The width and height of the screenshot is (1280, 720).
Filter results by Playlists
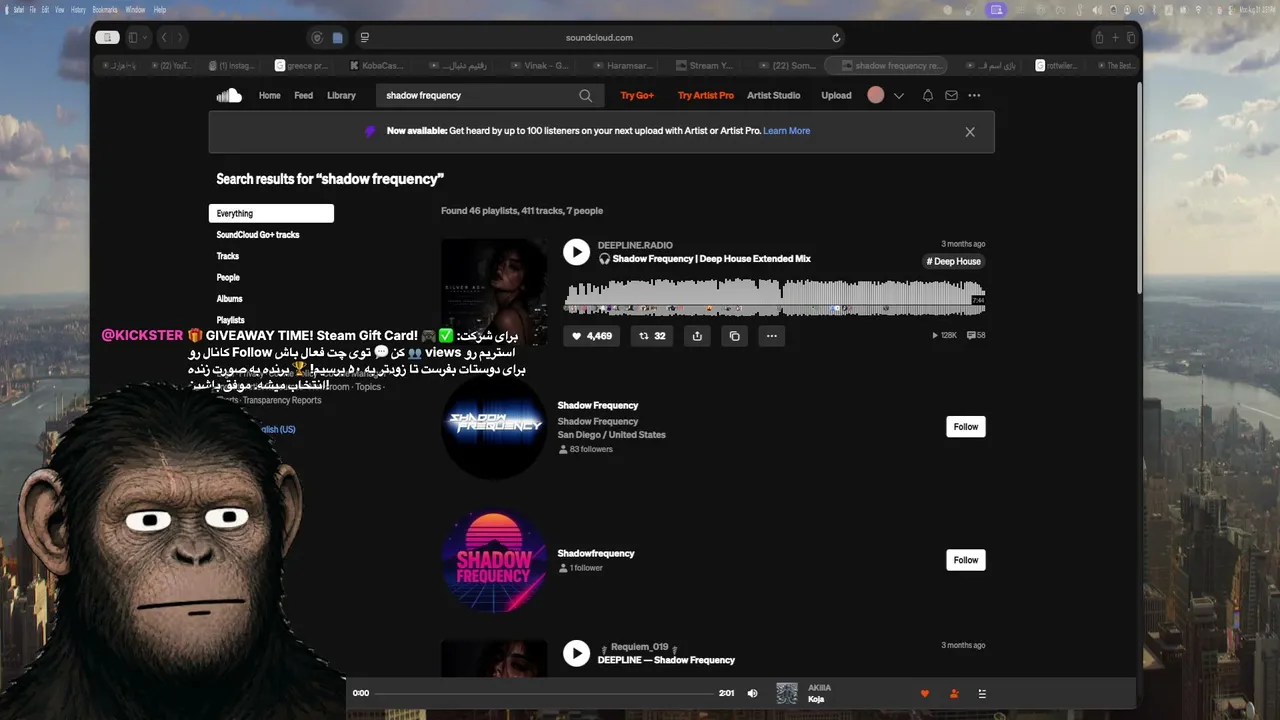coord(231,320)
